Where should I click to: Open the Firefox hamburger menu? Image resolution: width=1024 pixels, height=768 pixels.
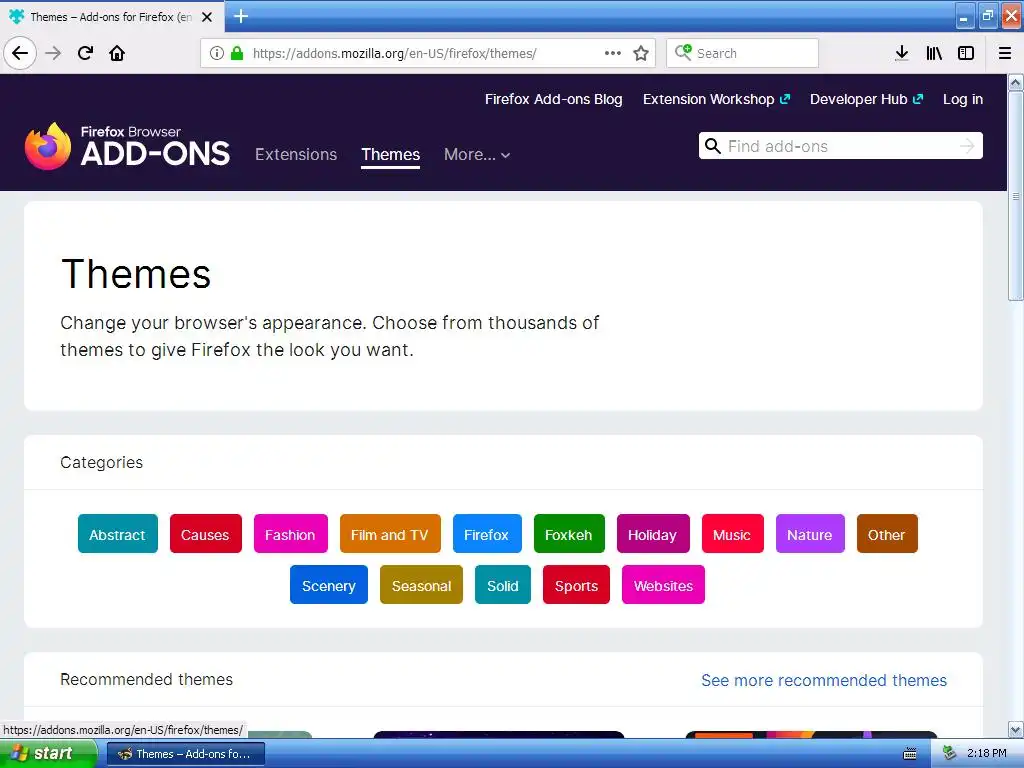tap(1005, 53)
